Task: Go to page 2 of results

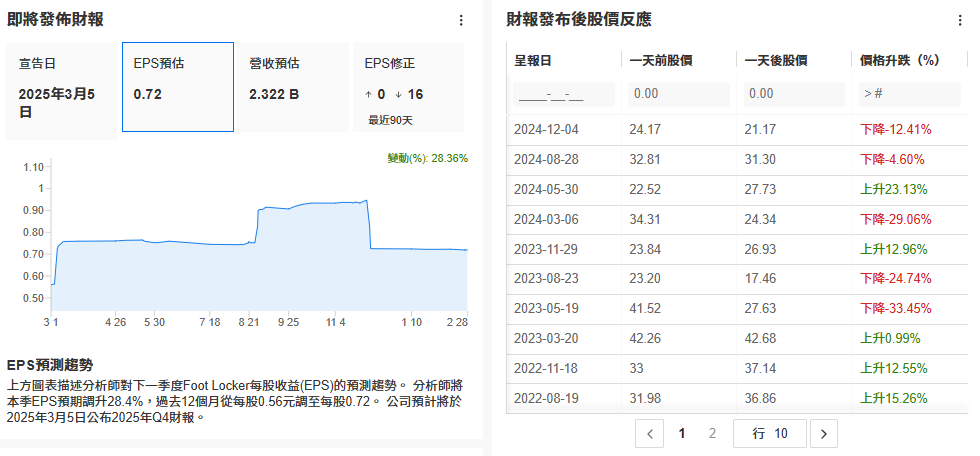Action: tap(712, 434)
